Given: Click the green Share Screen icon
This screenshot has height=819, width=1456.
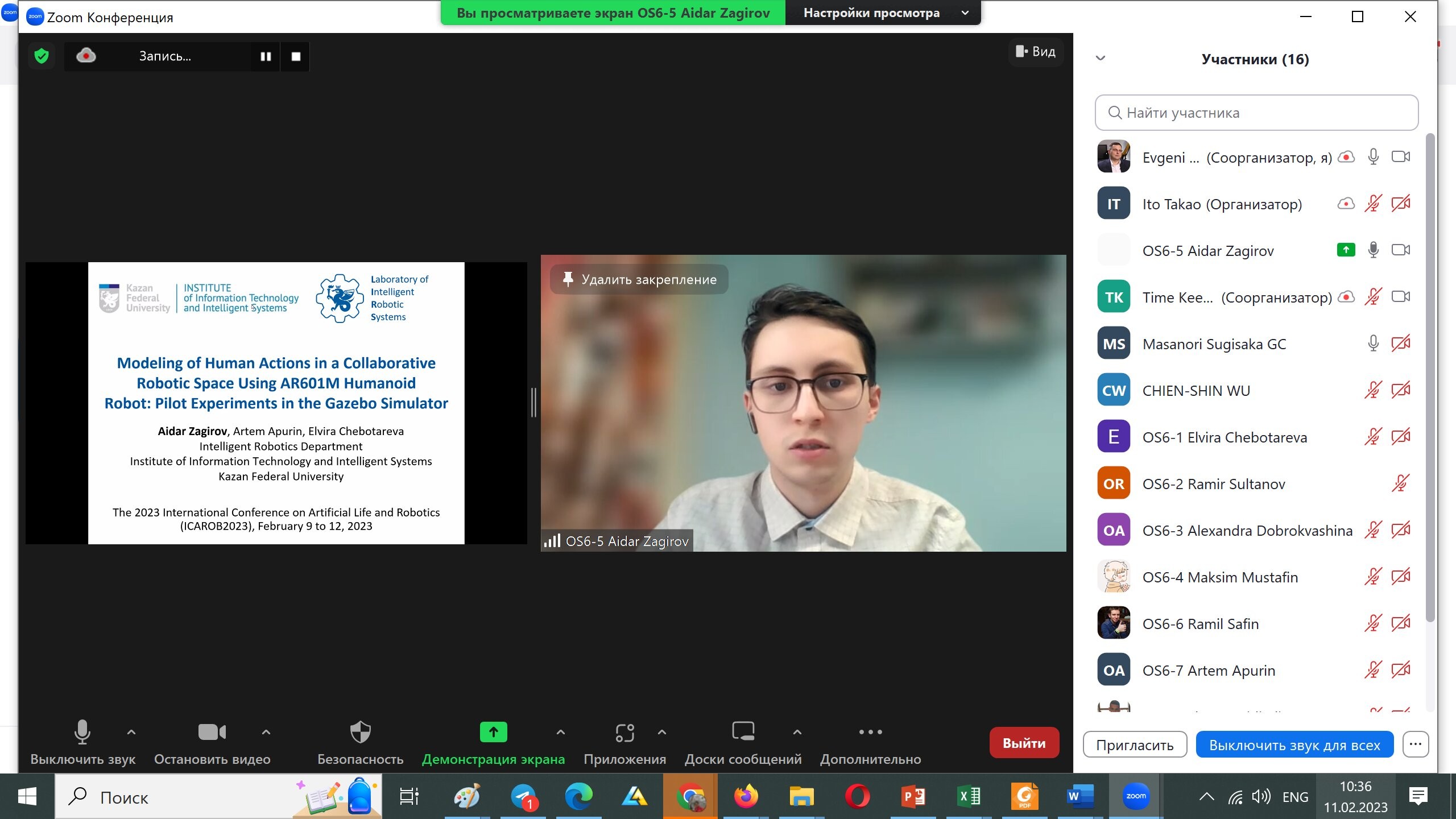Looking at the screenshot, I should (x=493, y=733).
